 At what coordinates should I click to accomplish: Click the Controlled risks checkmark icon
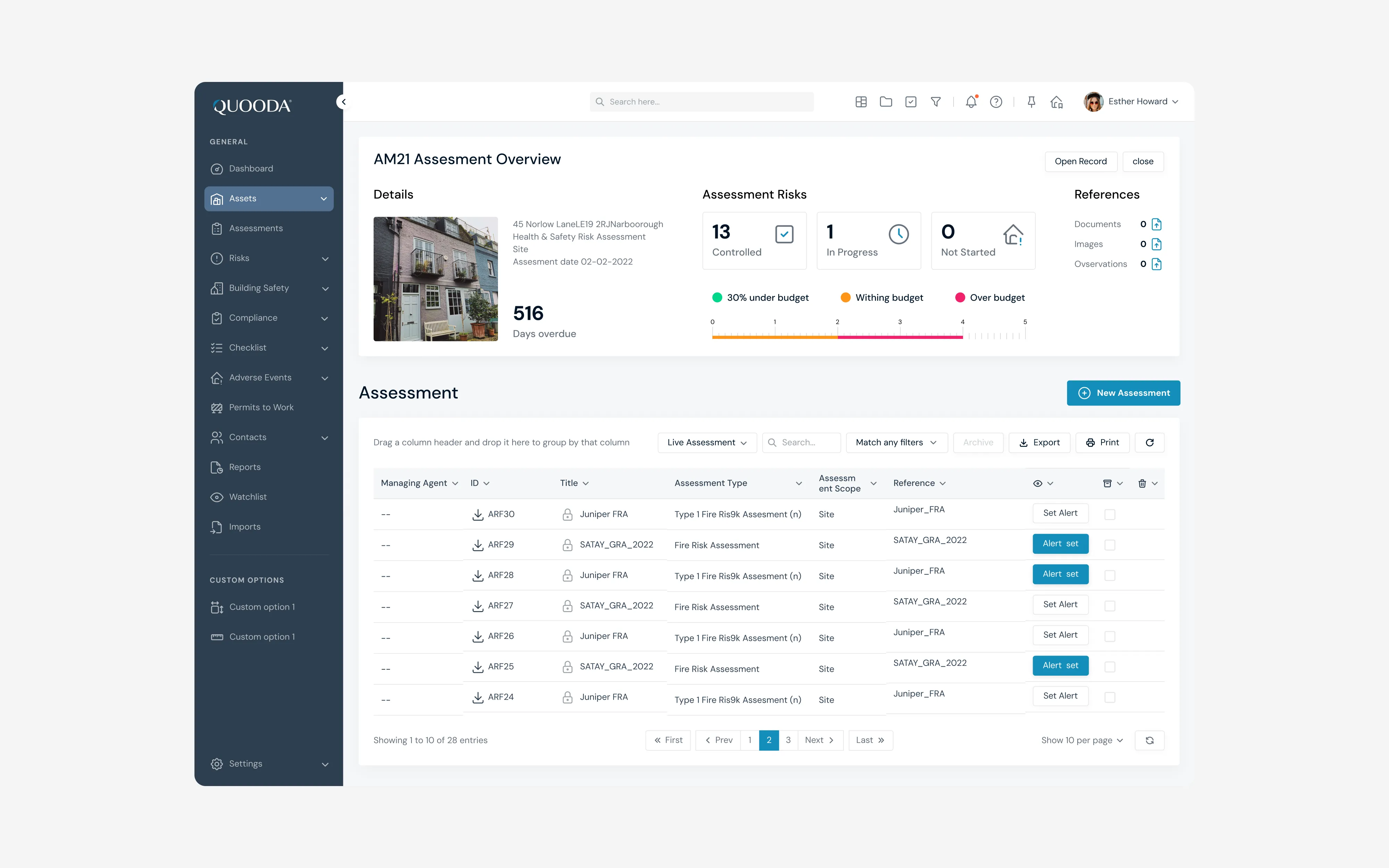784,234
